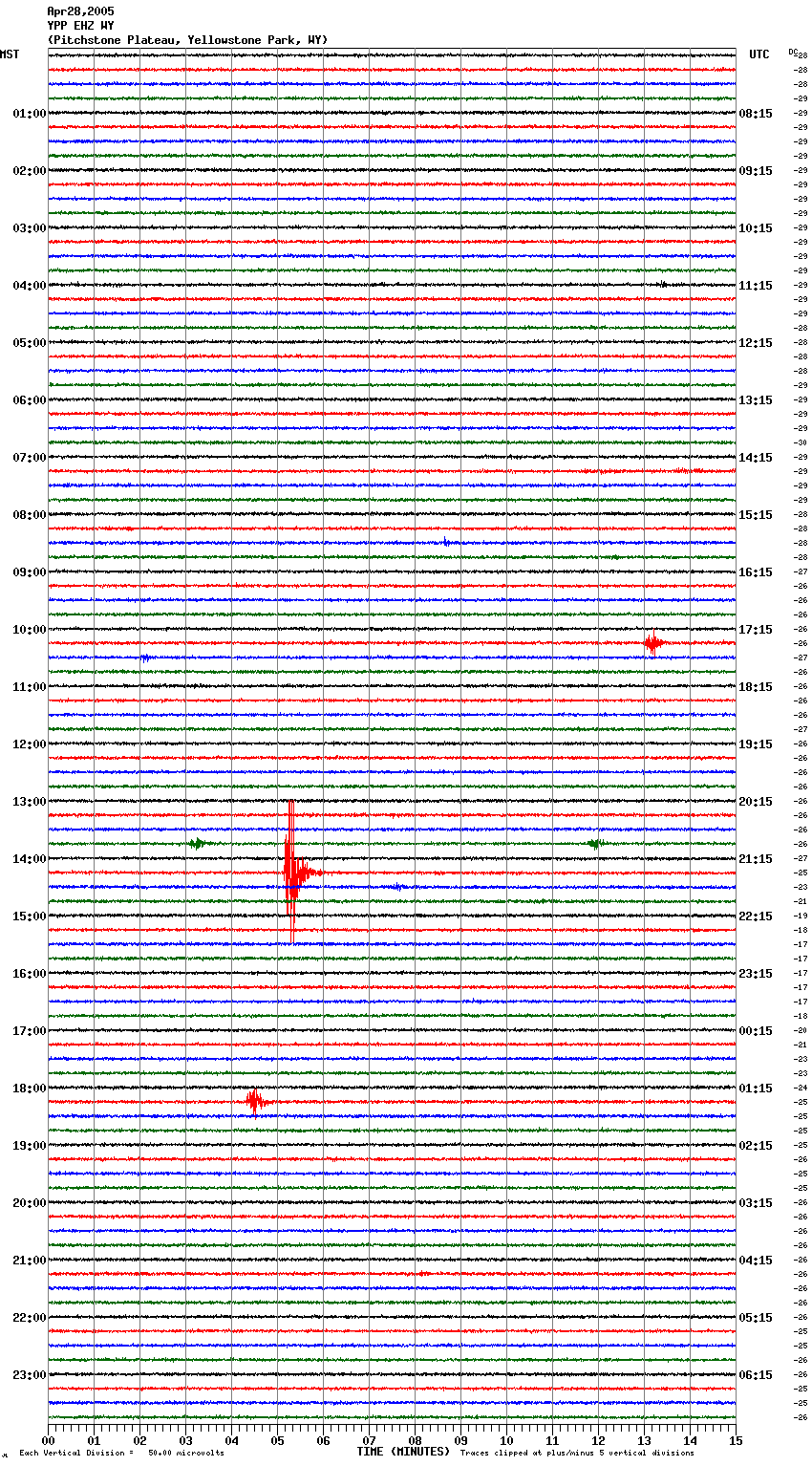Click the 15 minute axis tick label
This screenshot has height=1466, width=812.
coord(736,1440)
